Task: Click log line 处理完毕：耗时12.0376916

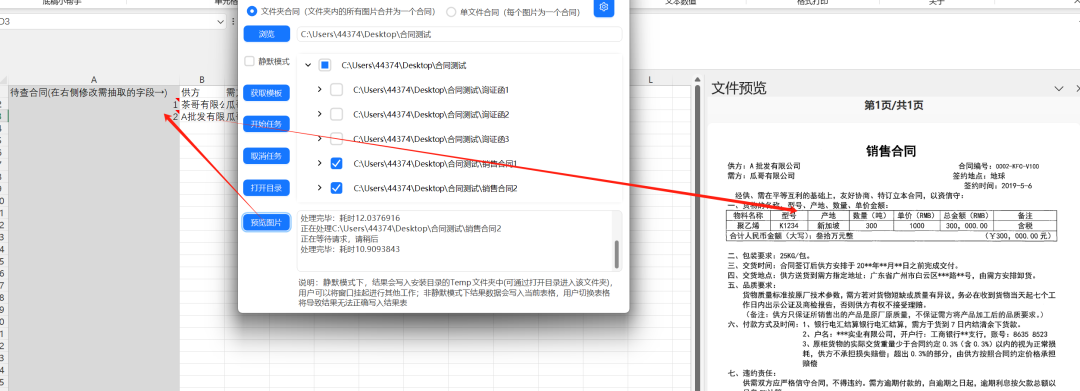Action: pos(350,218)
